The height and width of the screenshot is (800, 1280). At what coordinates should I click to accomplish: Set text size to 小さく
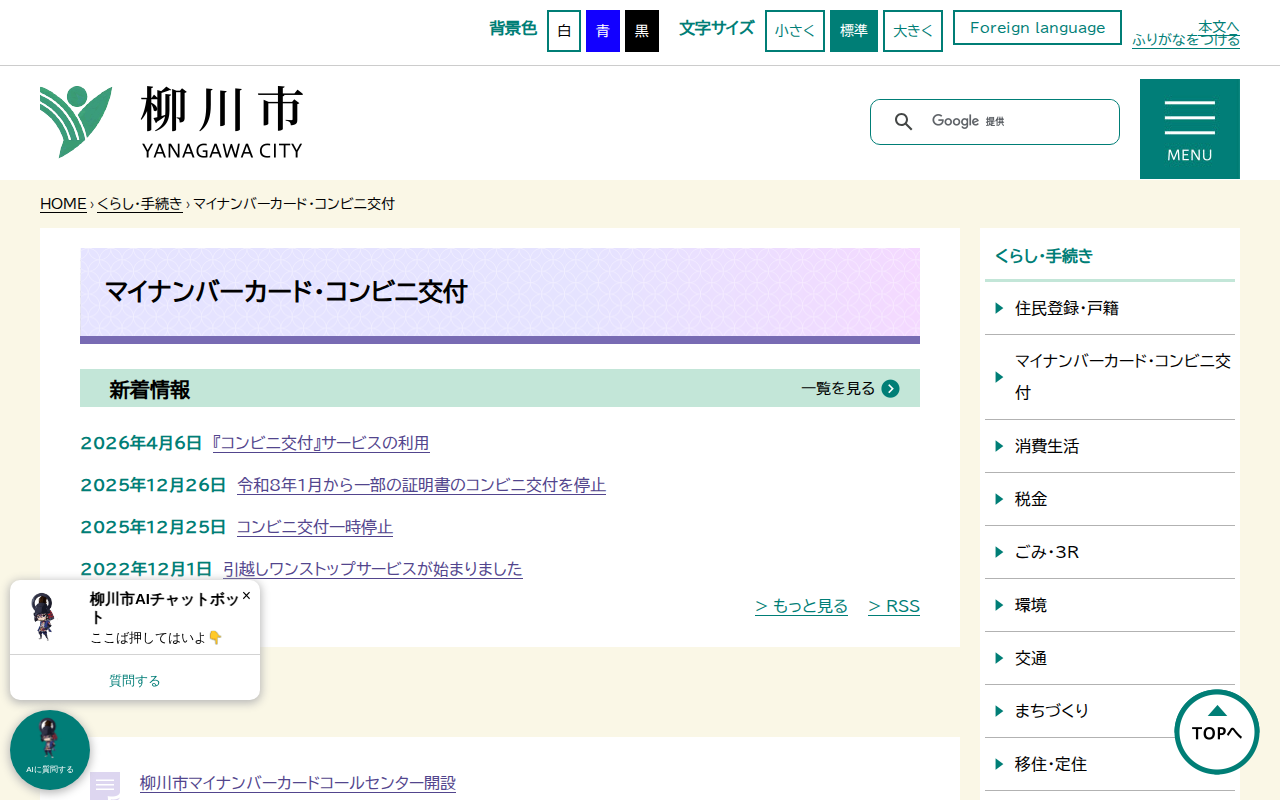tap(795, 31)
